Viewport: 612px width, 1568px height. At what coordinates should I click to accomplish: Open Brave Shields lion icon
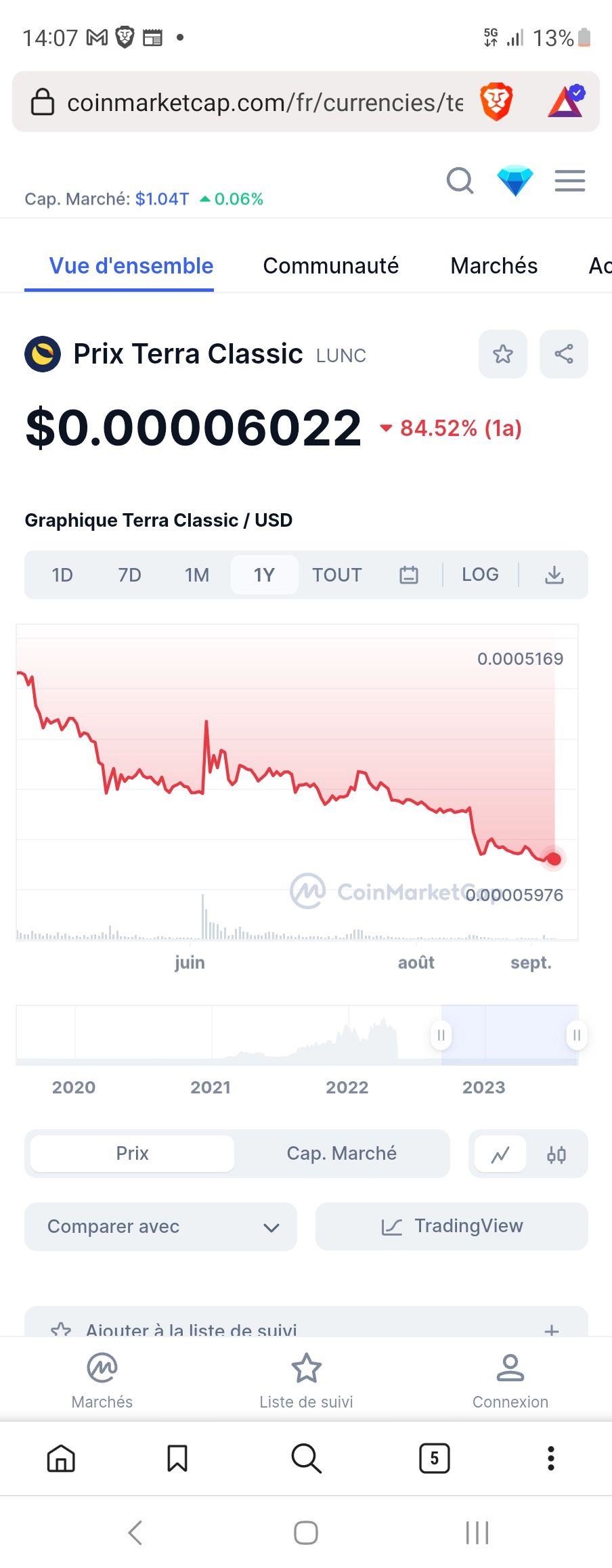[x=496, y=102]
